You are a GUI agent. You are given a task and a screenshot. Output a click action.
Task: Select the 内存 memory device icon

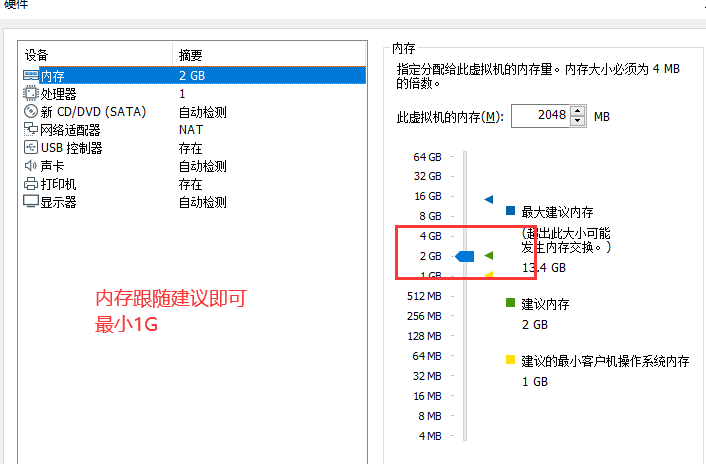coord(31,75)
